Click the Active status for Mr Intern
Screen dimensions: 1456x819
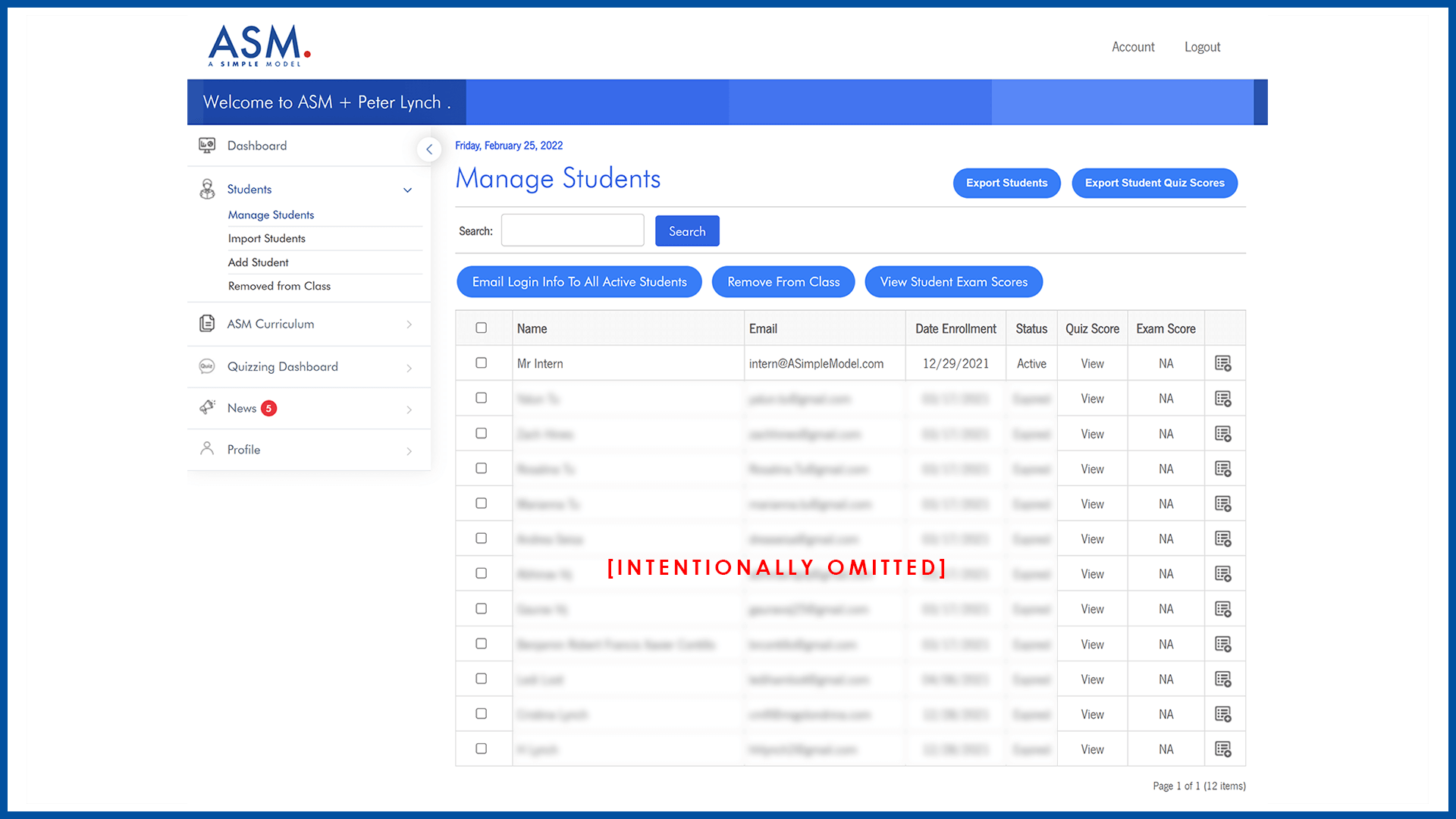(1031, 364)
